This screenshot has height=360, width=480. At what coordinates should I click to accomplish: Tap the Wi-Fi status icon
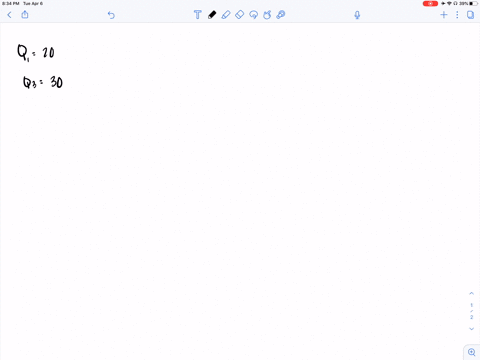(449, 4)
